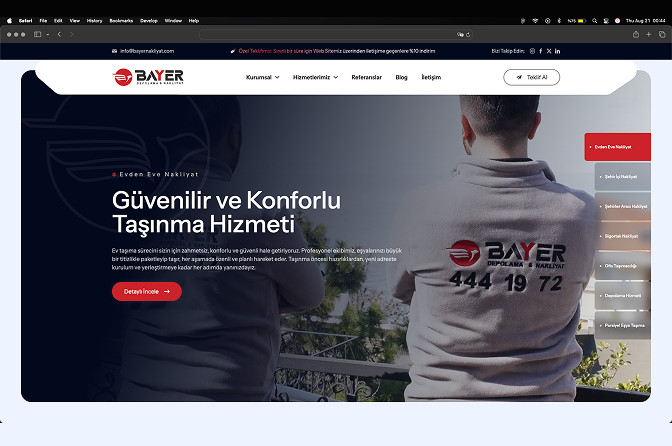Click the Bizi Takip Edin label
672x446 pixels.
pos(508,51)
